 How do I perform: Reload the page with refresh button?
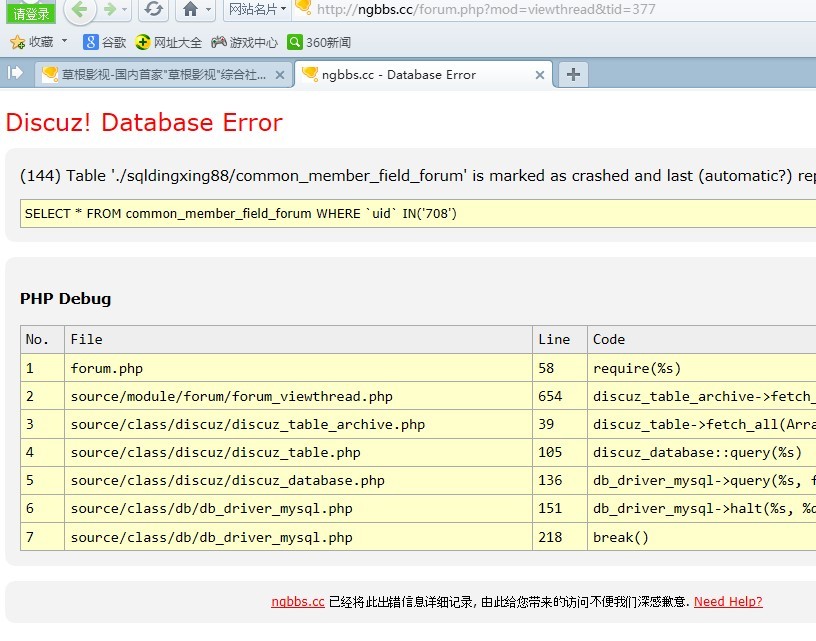(153, 10)
